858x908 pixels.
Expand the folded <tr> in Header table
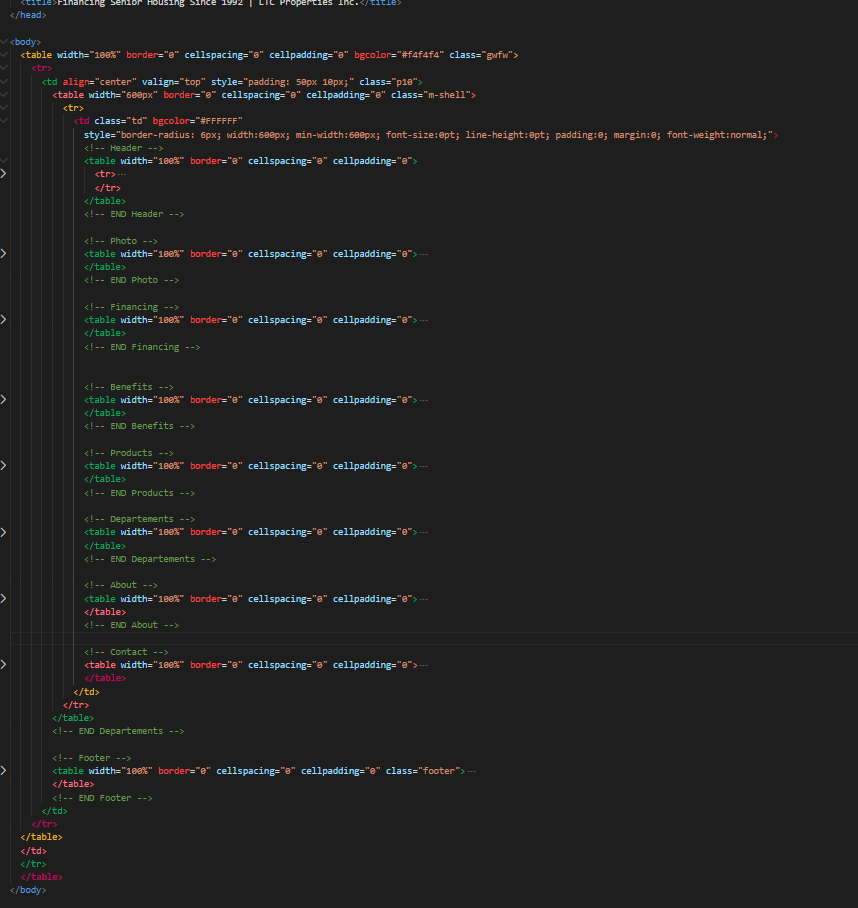tap(3, 174)
